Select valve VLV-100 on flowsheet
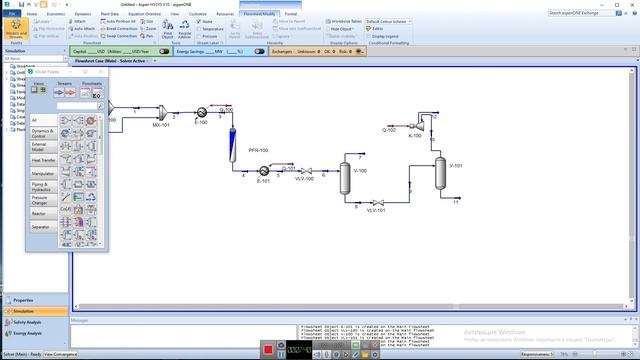Viewport: 640px width, 360px height. coord(306,171)
